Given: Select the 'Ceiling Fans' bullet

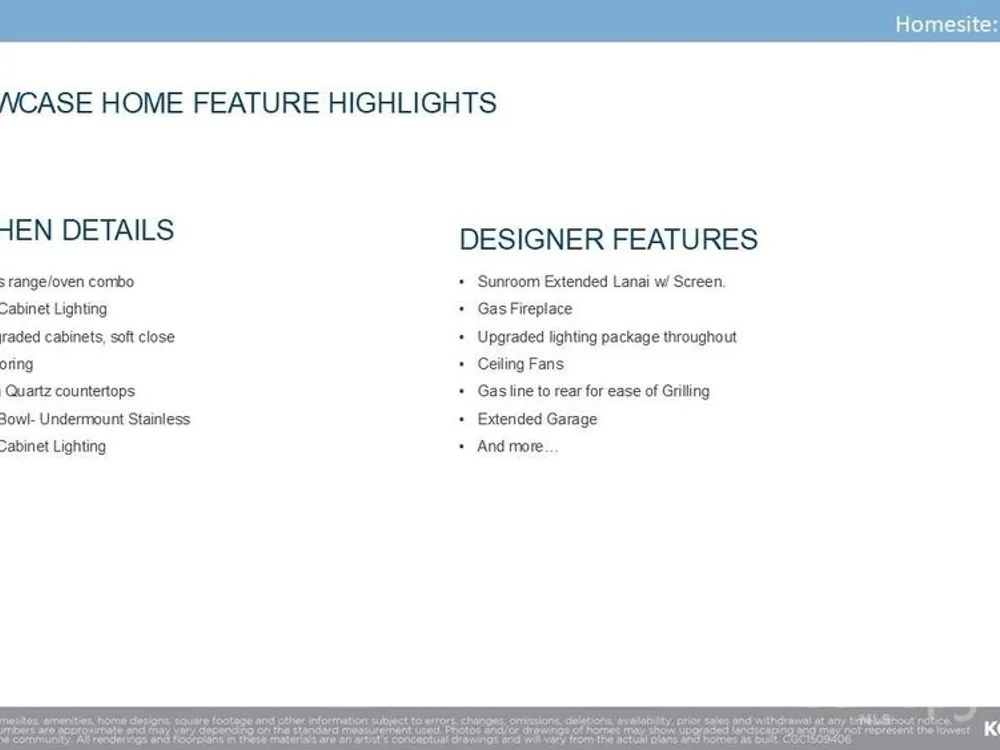Looking at the screenshot, I should [520, 364].
